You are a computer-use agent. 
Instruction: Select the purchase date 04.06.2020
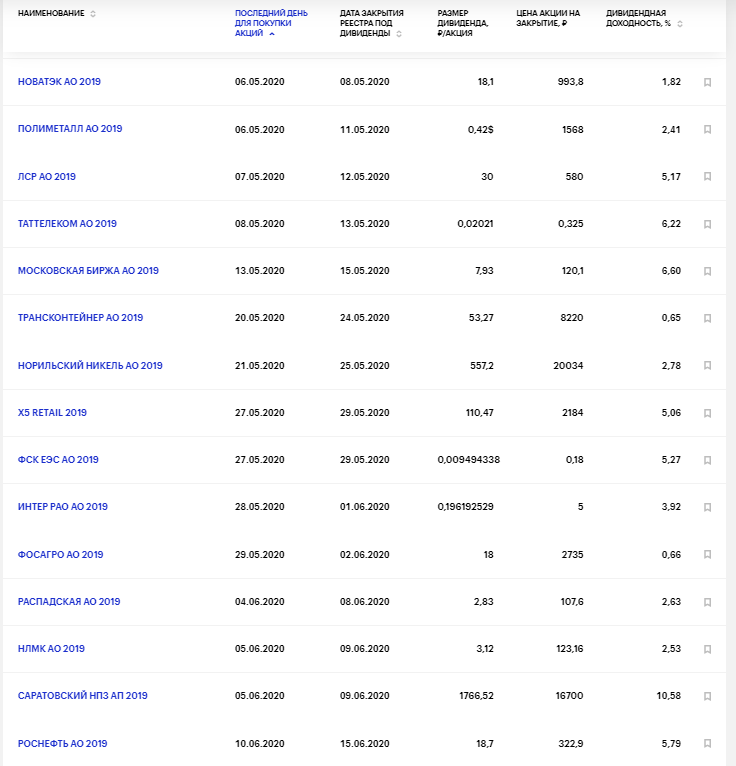259,601
